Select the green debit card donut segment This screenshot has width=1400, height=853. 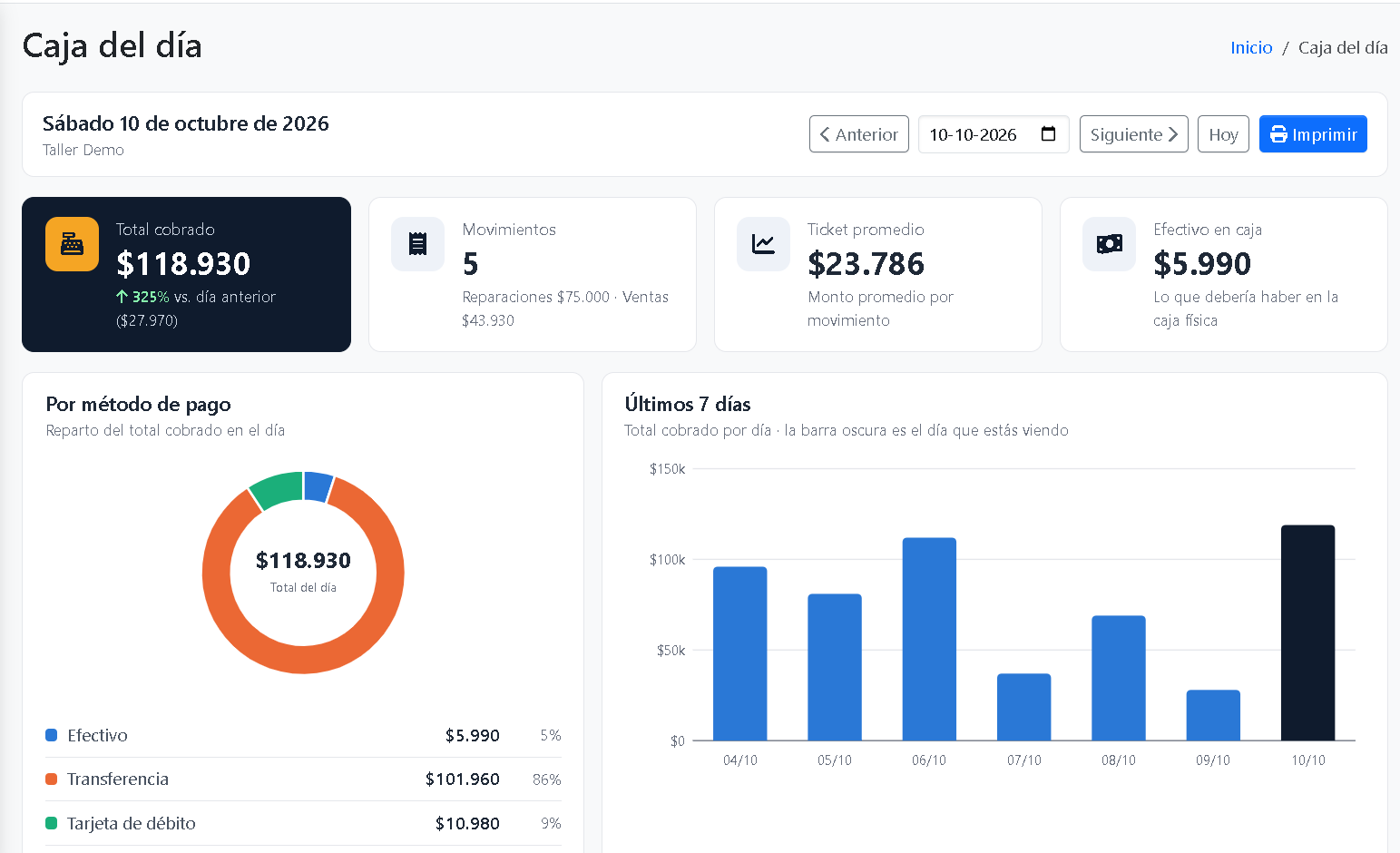(x=279, y=488)
